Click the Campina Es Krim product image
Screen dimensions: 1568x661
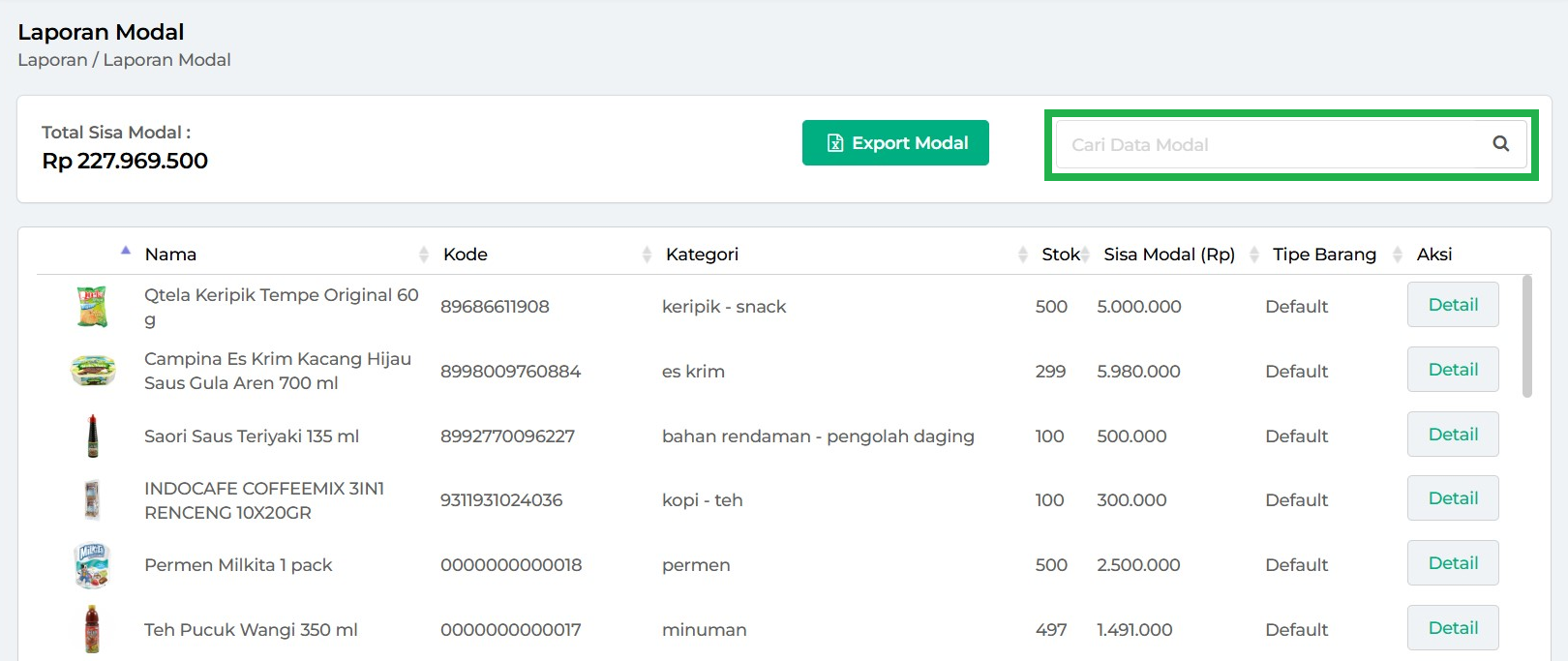(x=93, y=371)
